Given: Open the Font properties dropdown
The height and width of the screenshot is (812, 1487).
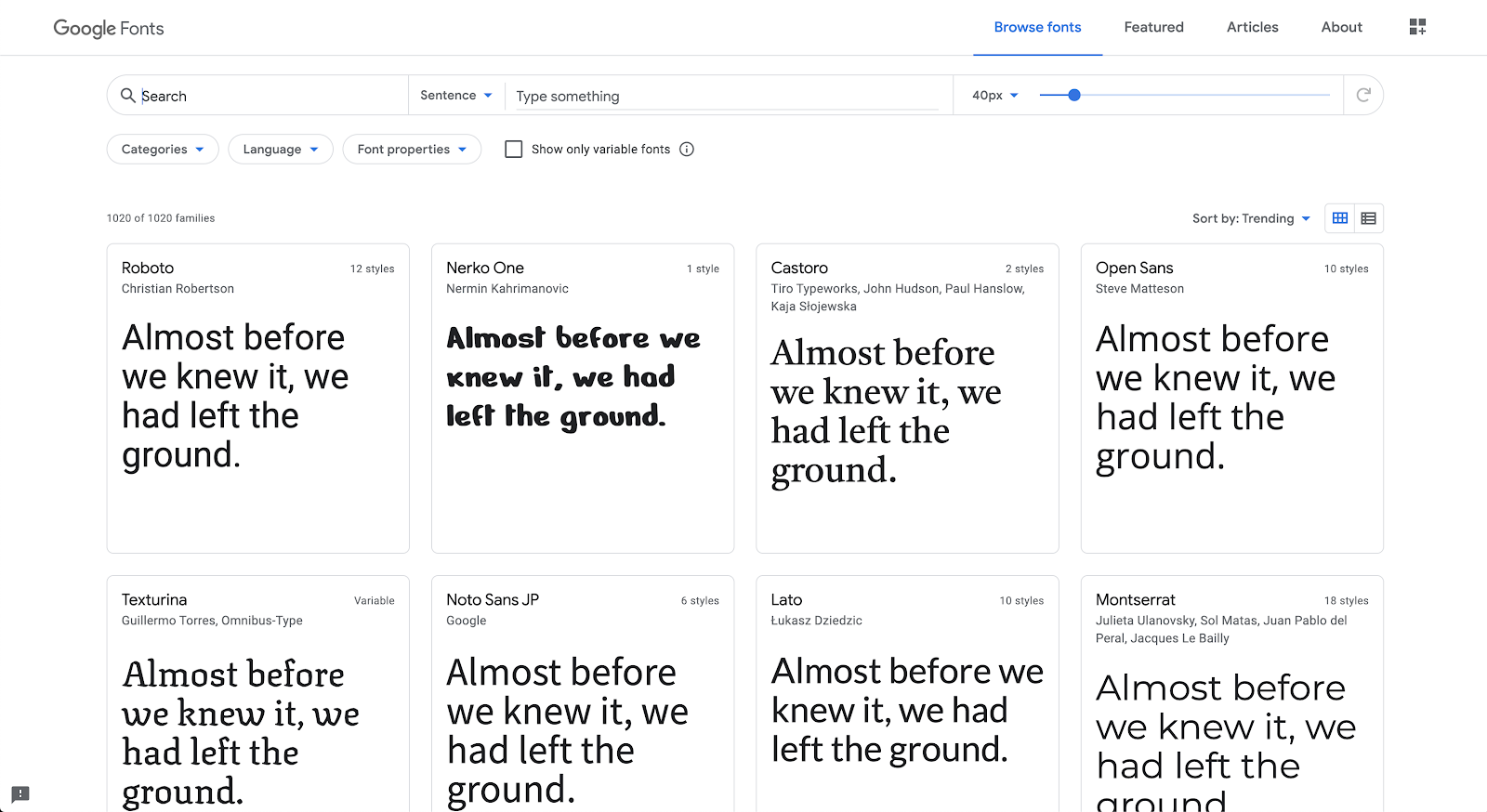Looking at the screenshot, I should coord(412,150).
